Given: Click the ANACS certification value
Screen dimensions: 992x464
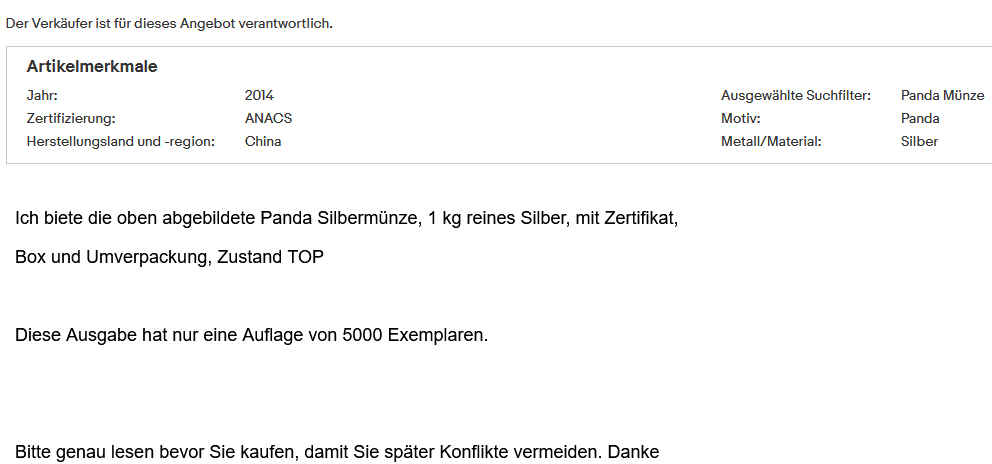Looking at the screenshot, I should [x=268, y=119].
